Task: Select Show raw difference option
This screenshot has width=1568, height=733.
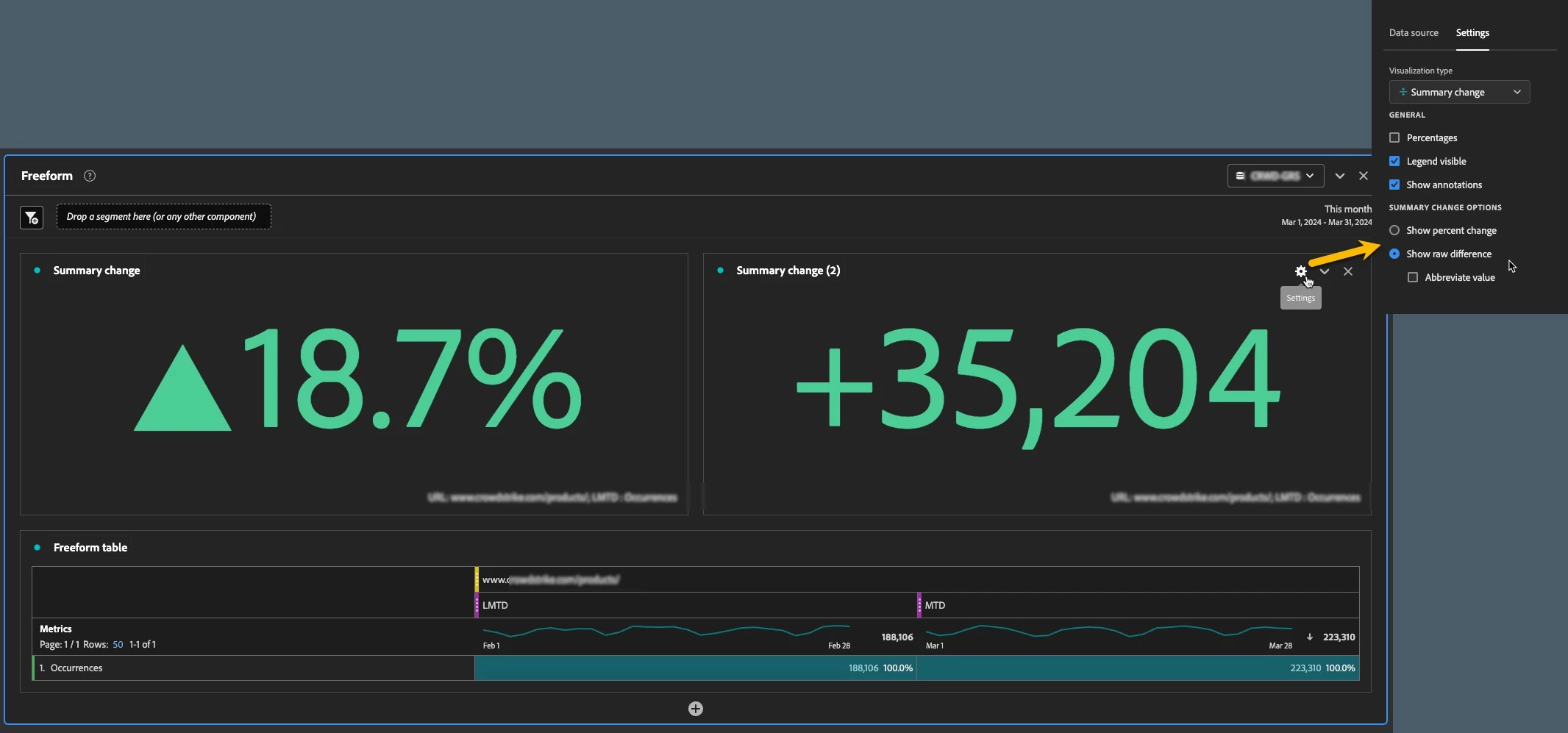Action: tap(1394, 254)
